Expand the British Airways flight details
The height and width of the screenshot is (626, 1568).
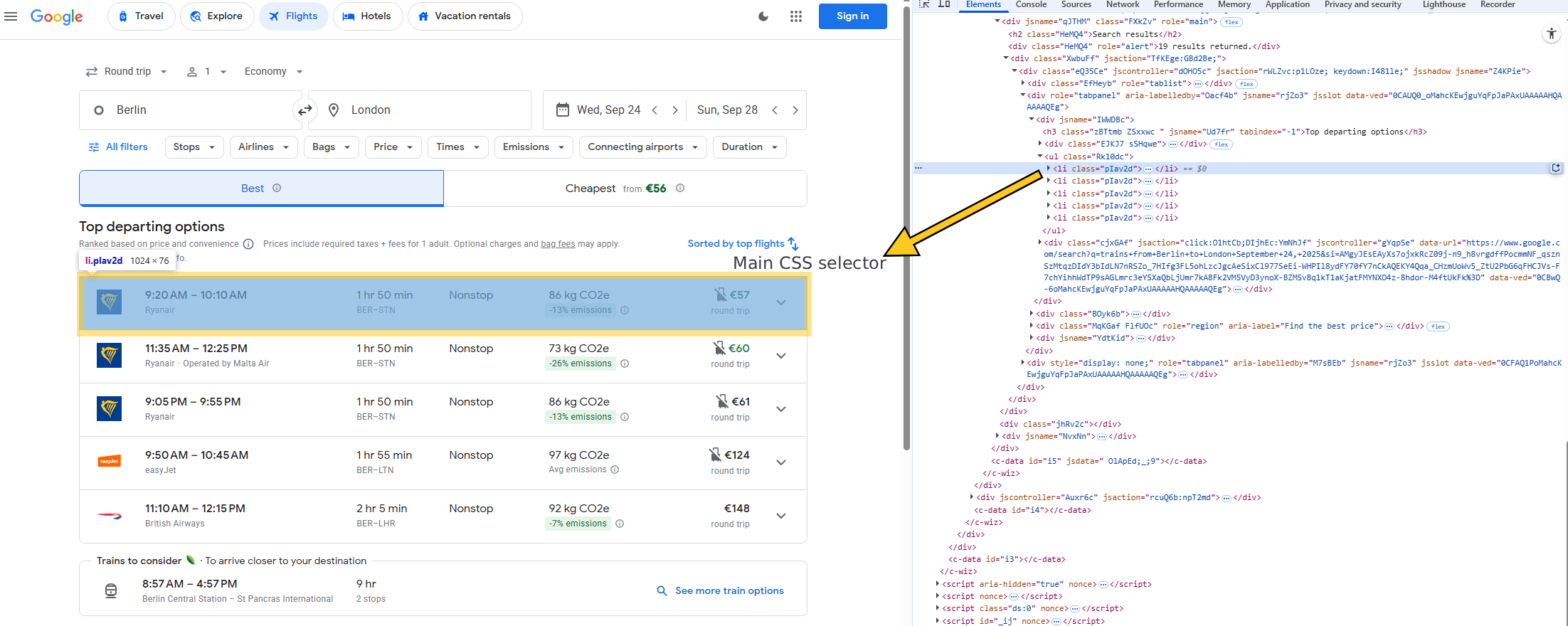tap(781, 516)
